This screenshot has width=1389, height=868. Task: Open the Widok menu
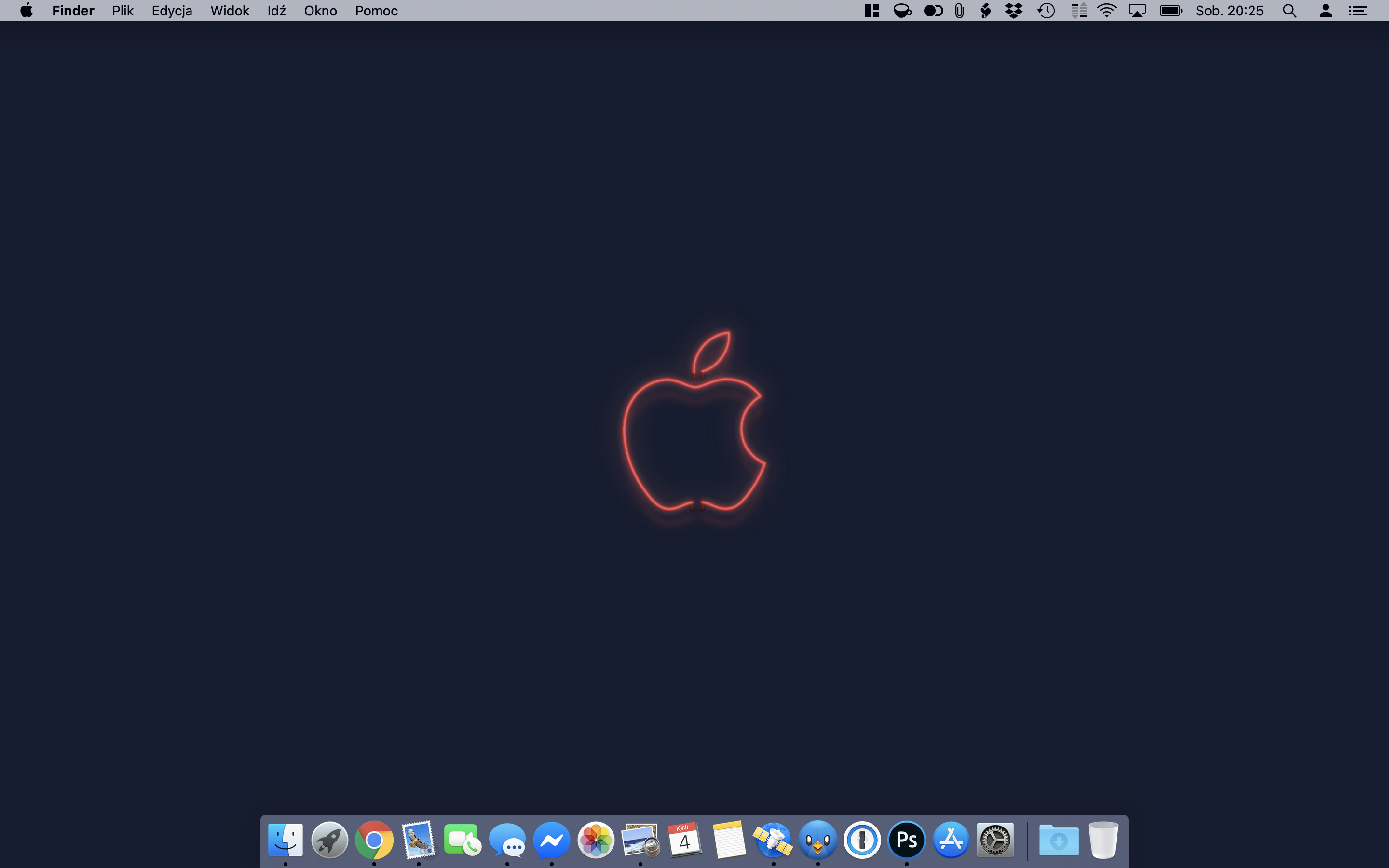[230, 10]
